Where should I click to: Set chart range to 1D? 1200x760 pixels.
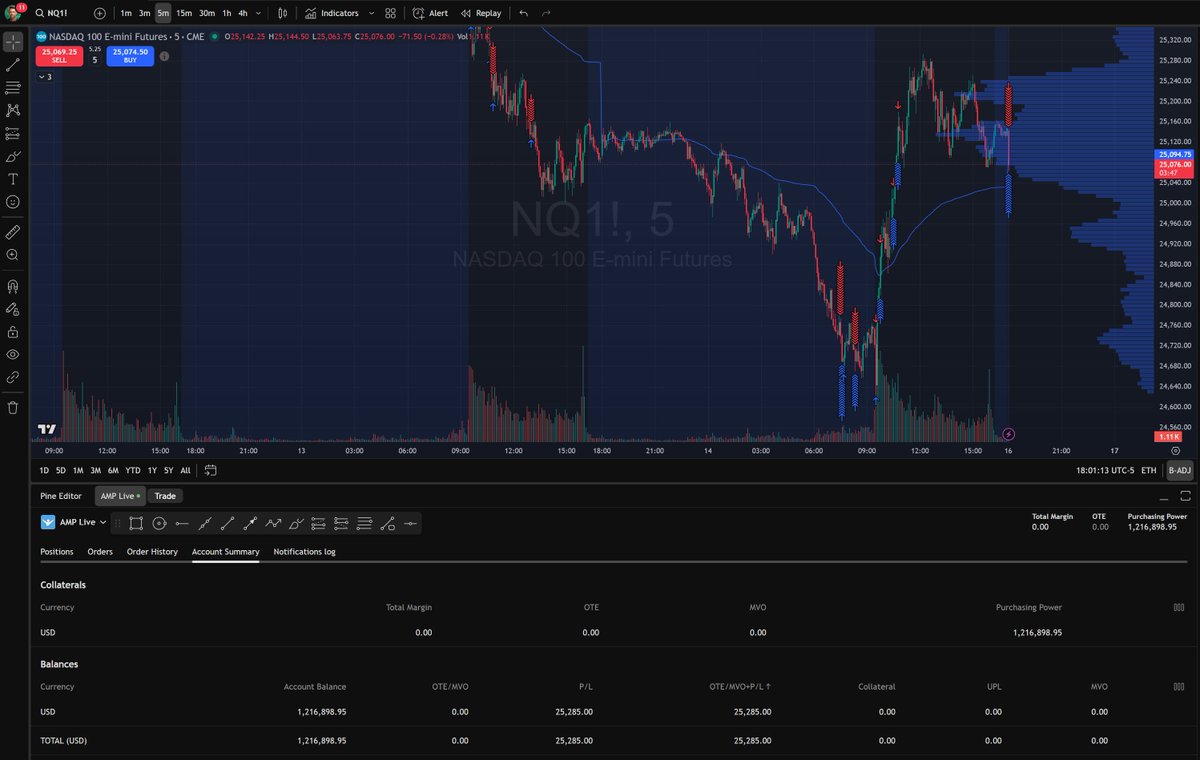[x=44, y=470]
